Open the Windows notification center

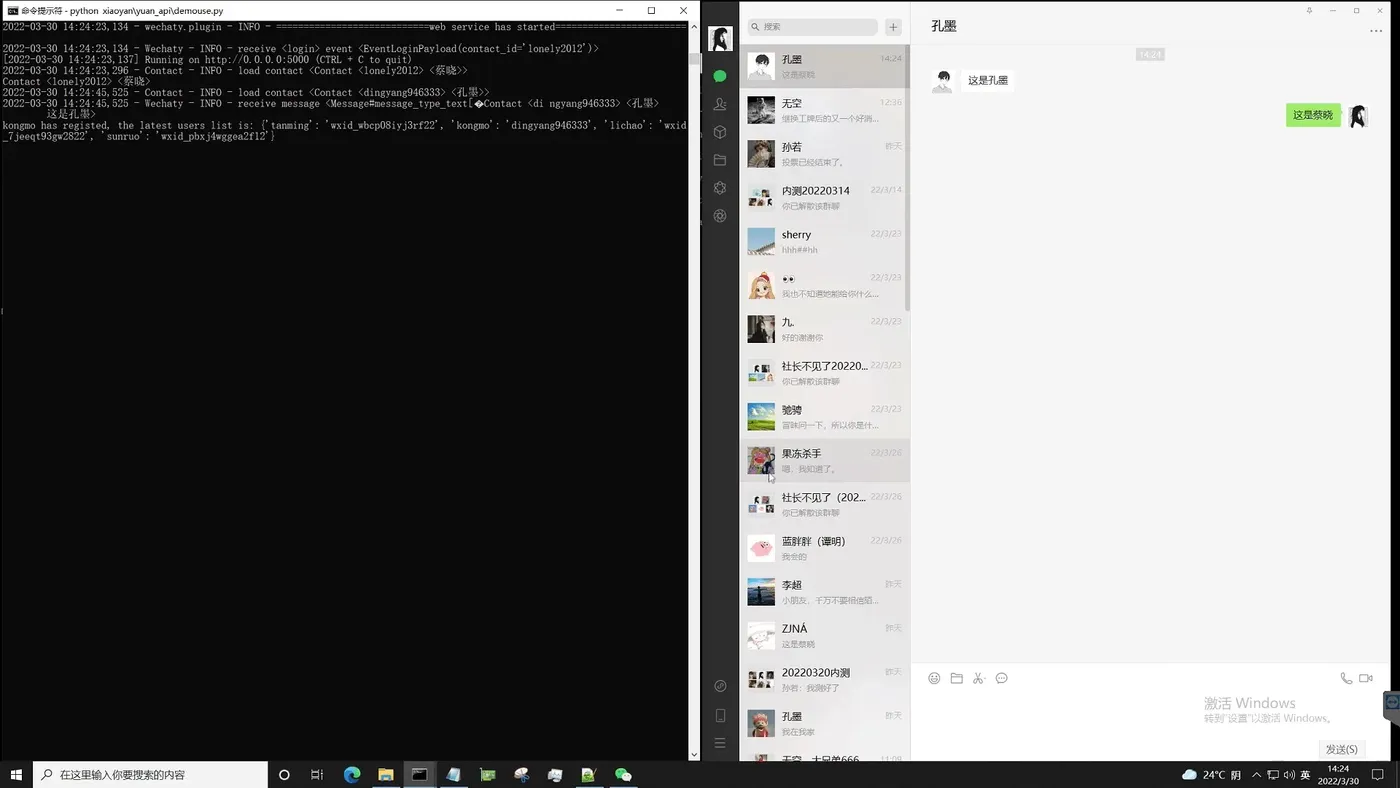tap(1377, 775)
